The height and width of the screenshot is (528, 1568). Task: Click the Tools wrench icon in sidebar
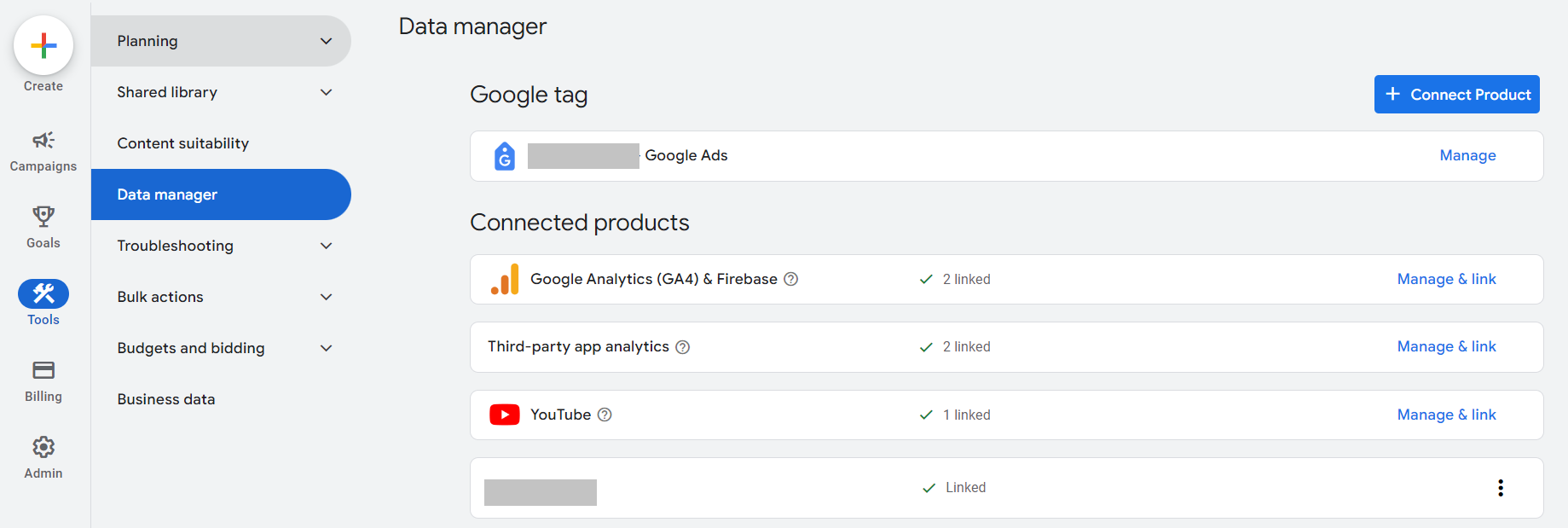43,293
